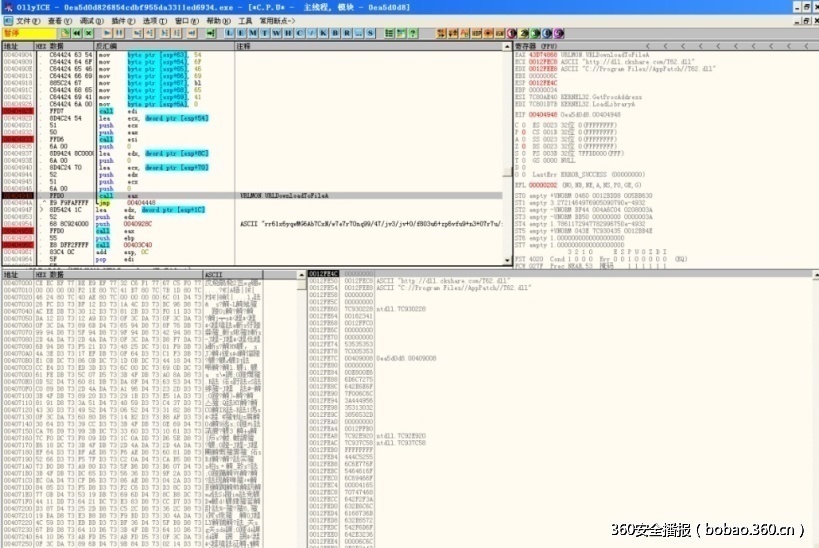Show Threads window with T button
This screenshot has height=548, width=819.
pyautogui.click(x=264, y=33)
